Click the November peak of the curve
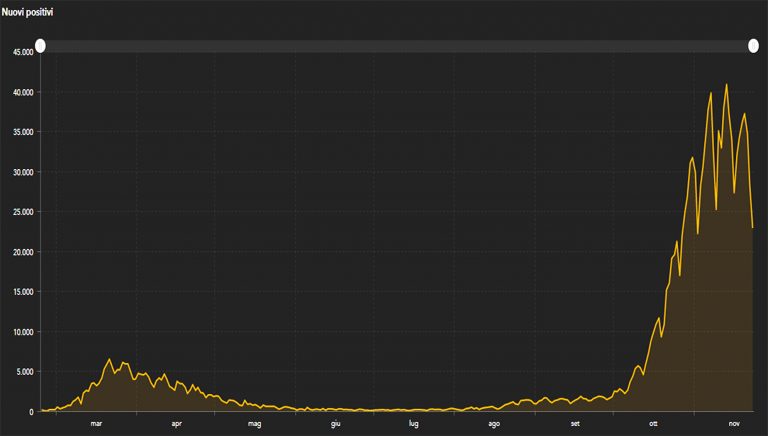This screenshot has width=768, height=436. tap(726, 84)
